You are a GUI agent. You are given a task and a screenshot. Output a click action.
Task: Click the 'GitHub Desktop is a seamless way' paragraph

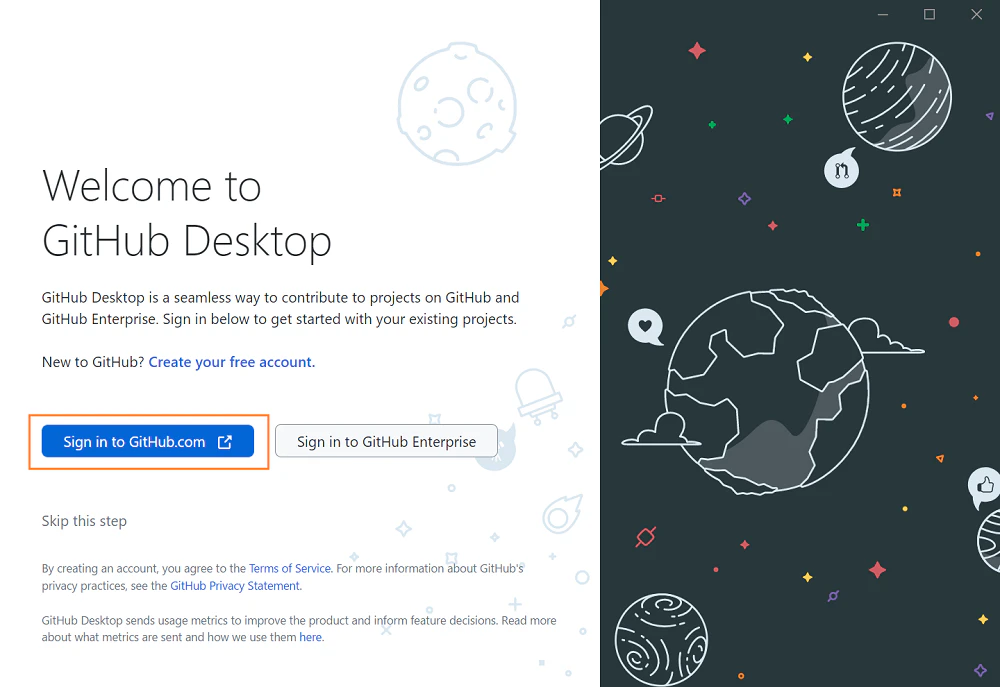pos(281,308)
